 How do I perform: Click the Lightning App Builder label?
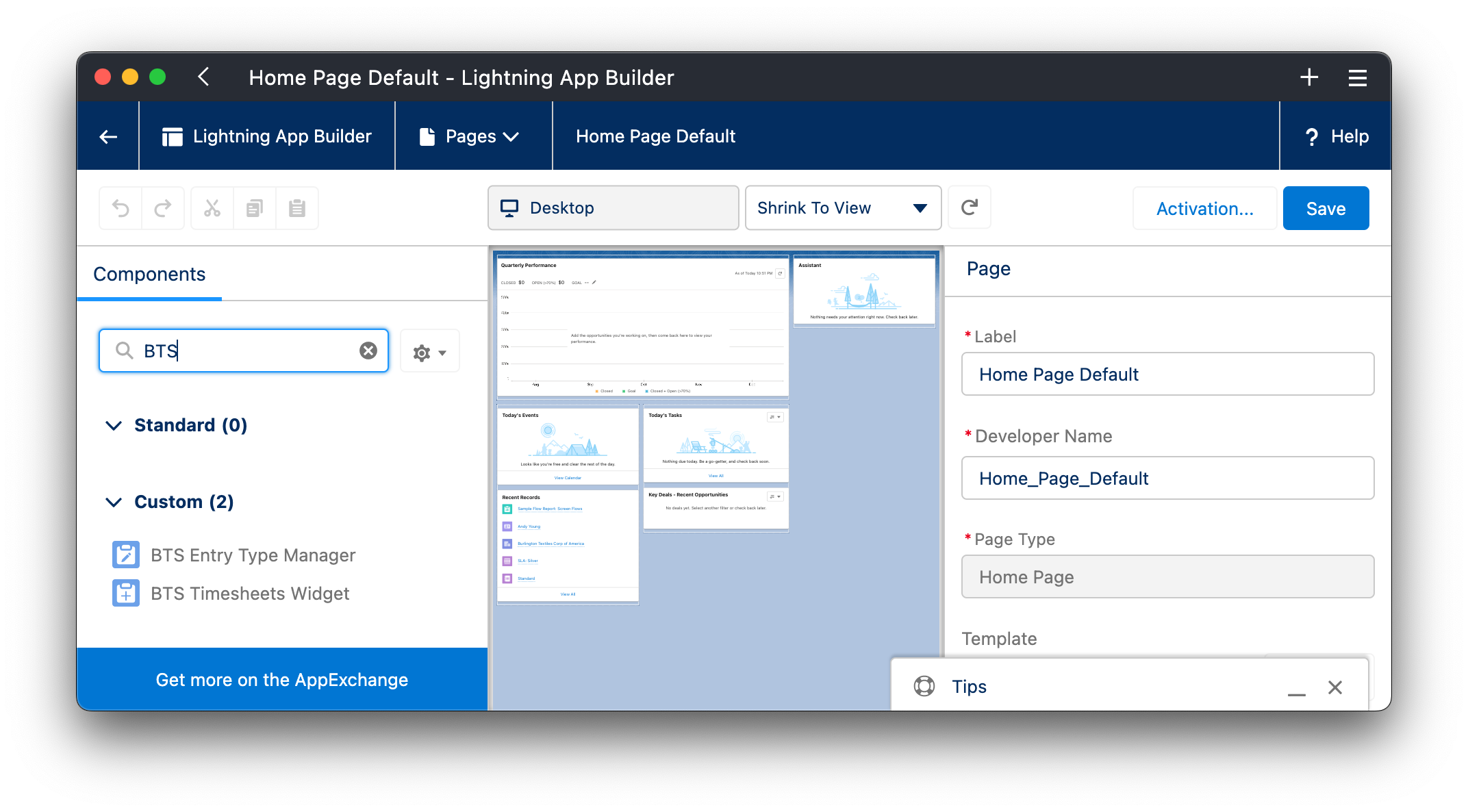(282, 136)
